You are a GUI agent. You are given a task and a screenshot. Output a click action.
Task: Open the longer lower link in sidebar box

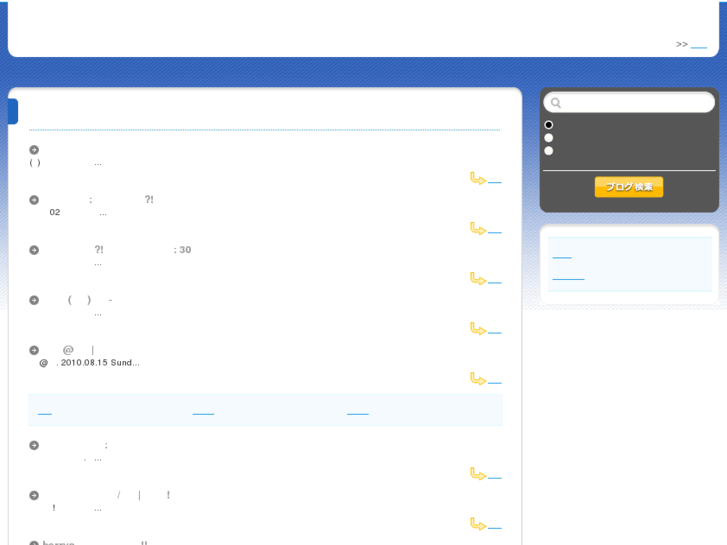(568, 277)
